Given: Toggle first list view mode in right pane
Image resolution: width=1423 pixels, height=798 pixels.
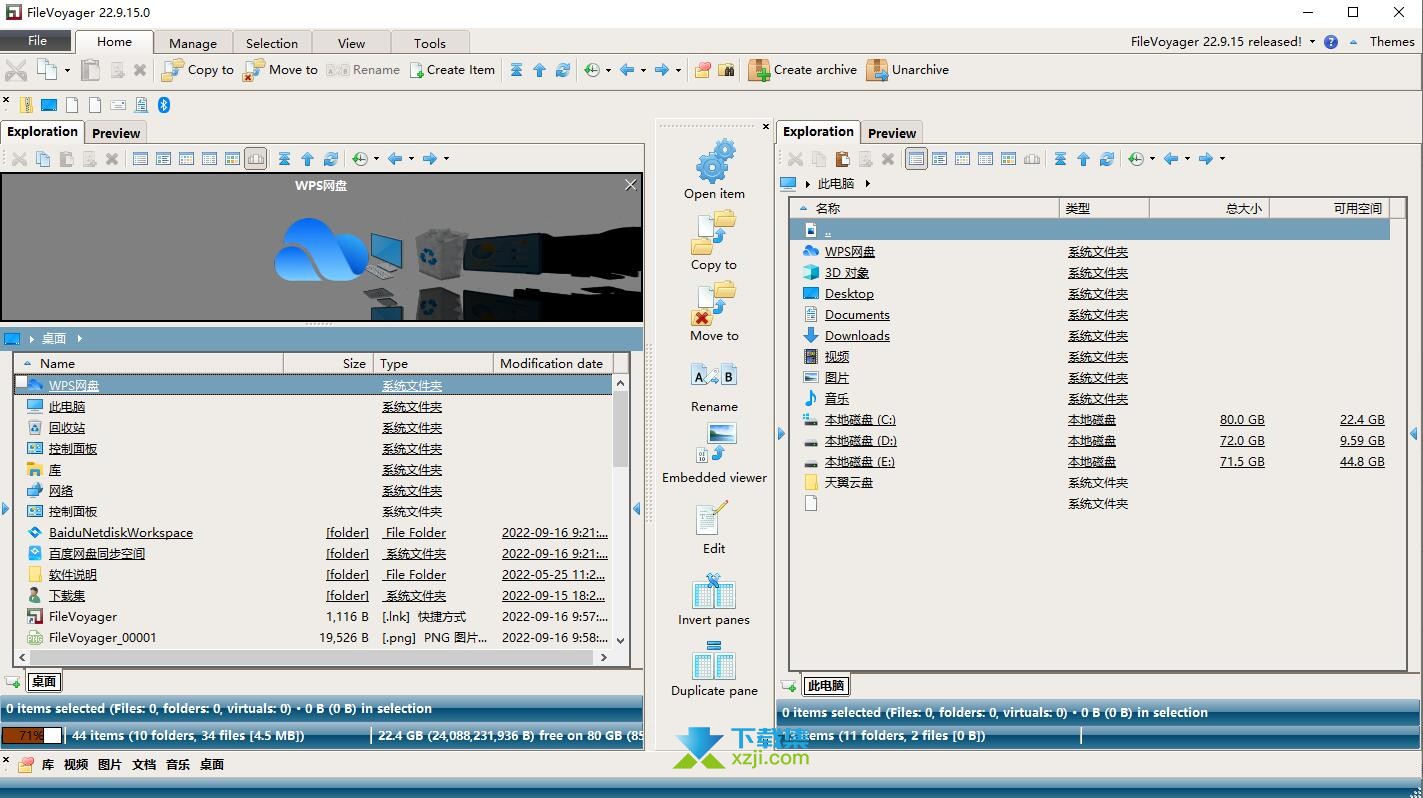Looking at the screenshot, I should tap(916, 158).
